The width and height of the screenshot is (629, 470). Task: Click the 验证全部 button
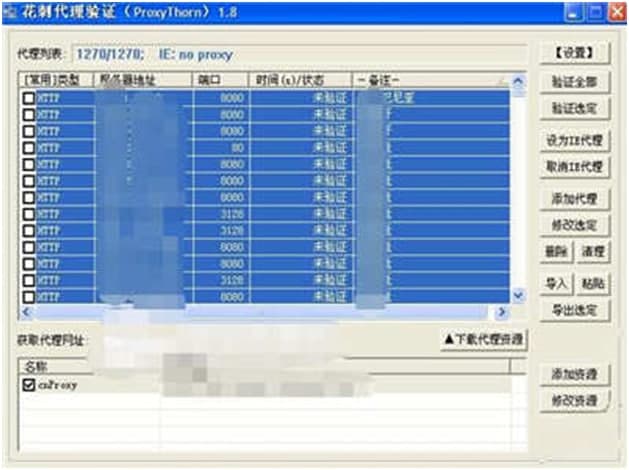[x=574, y=82]
